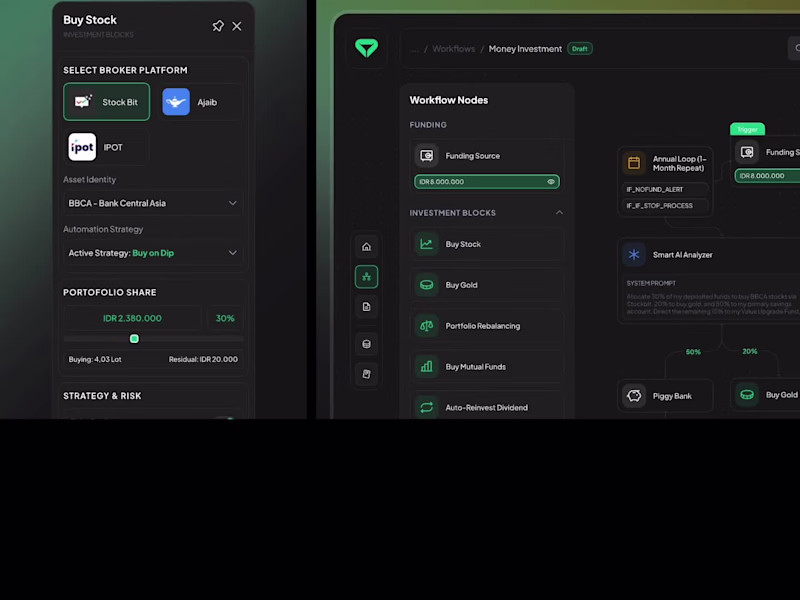This screenshot has width=800, height=600.
Task: Click IDR 8.000.000 funding amount field
Action: coord(487,182)
